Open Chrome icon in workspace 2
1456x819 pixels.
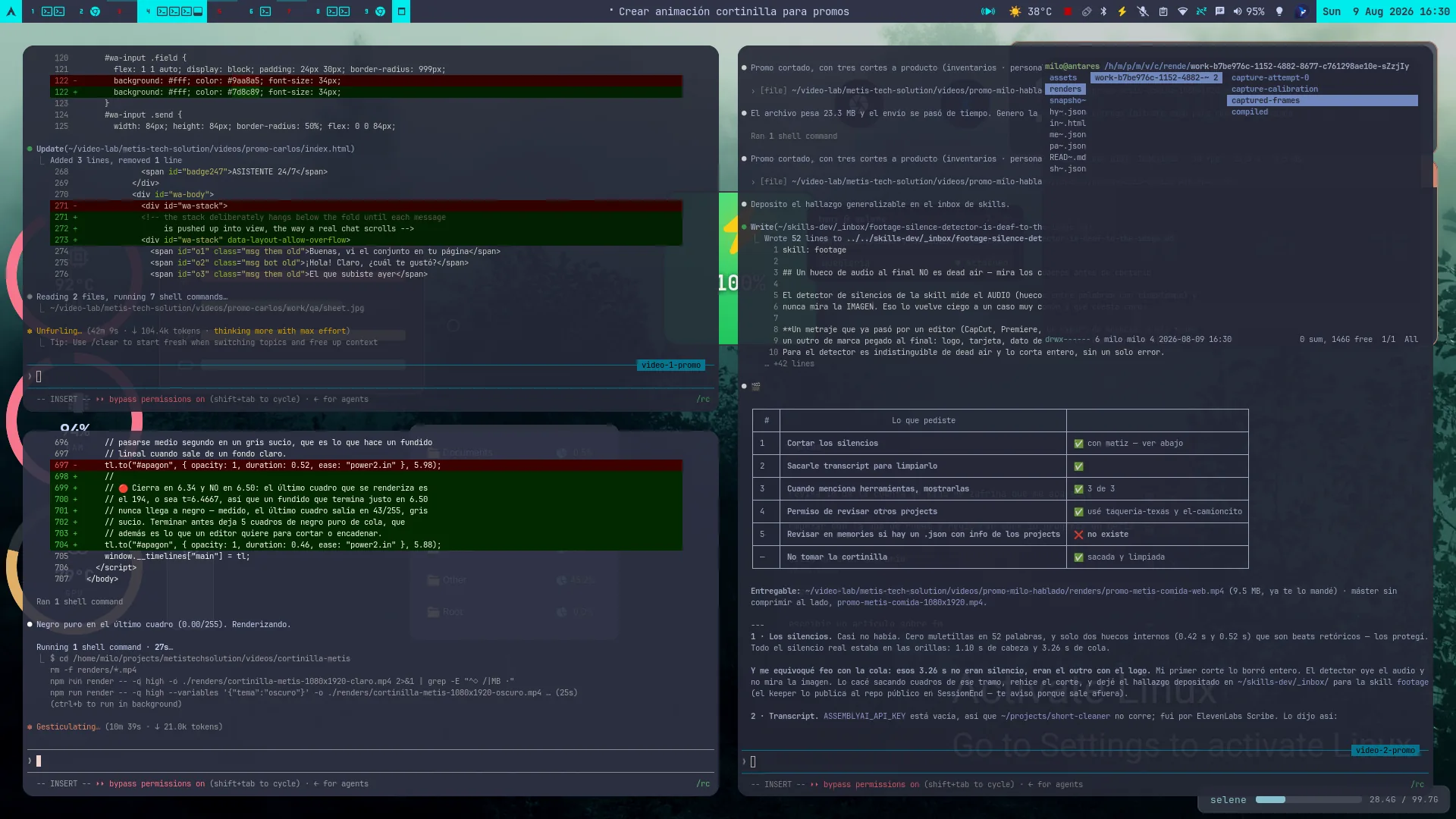pyautogui.click(x=96, y=11)
